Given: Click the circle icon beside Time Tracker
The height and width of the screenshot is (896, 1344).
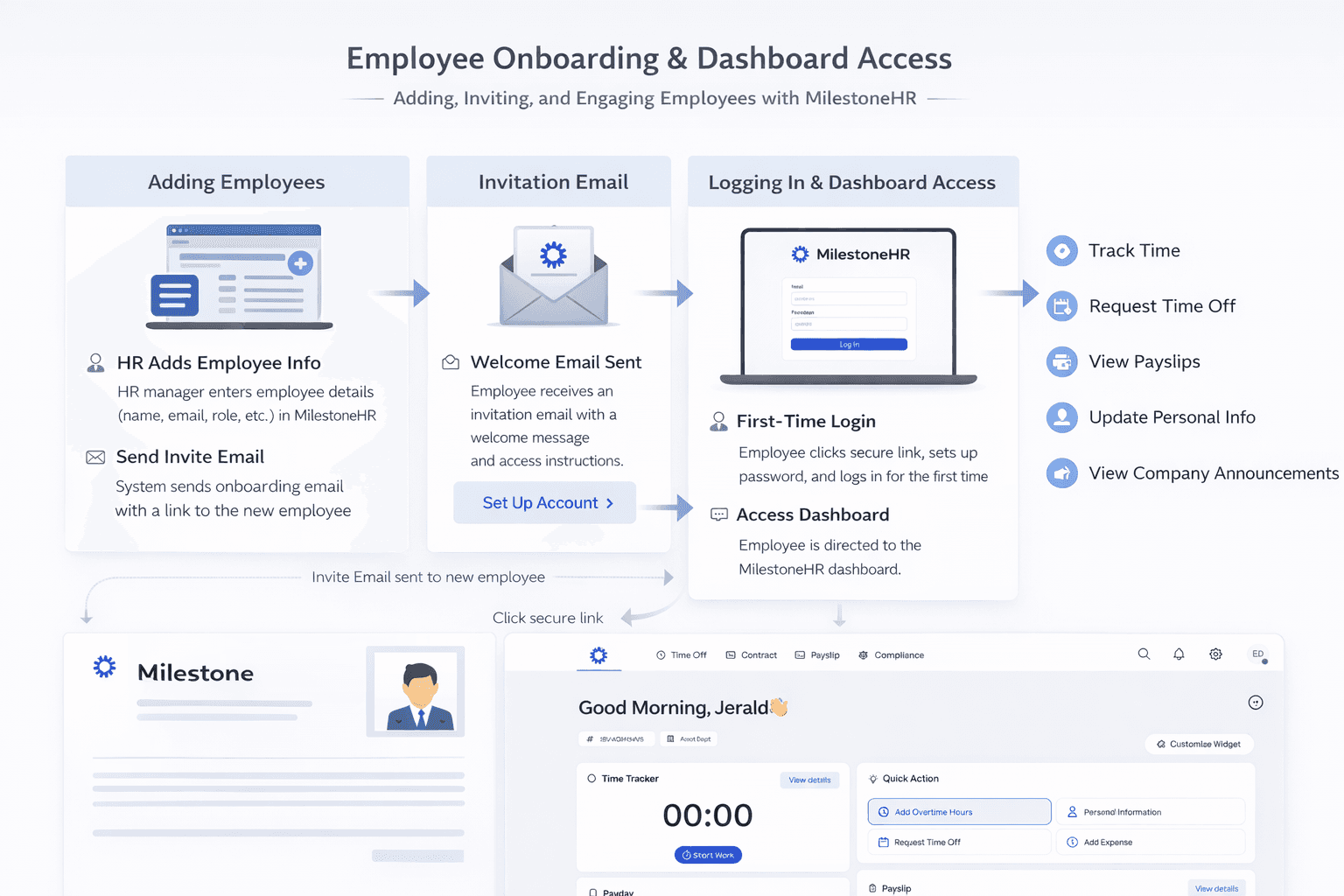Looking at the screenshot, I should coord(591,779).
